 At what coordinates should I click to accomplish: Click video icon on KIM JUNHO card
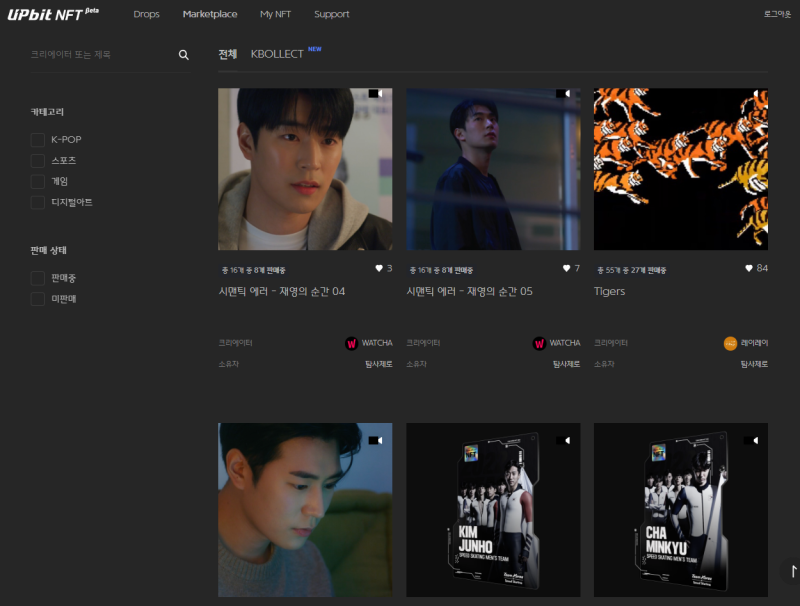(563, 440)
